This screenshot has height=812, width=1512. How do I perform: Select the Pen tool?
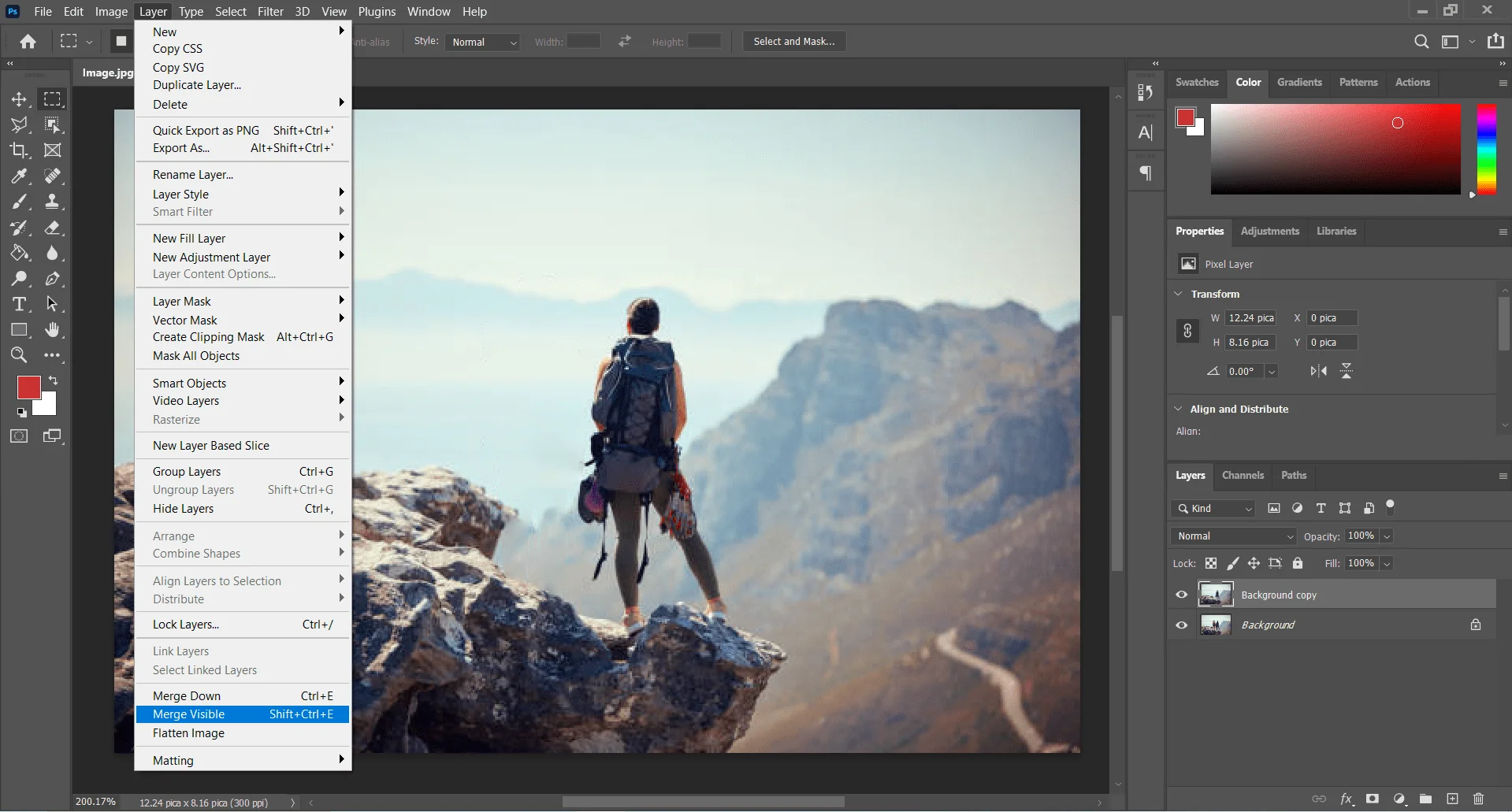pos(53,278)
